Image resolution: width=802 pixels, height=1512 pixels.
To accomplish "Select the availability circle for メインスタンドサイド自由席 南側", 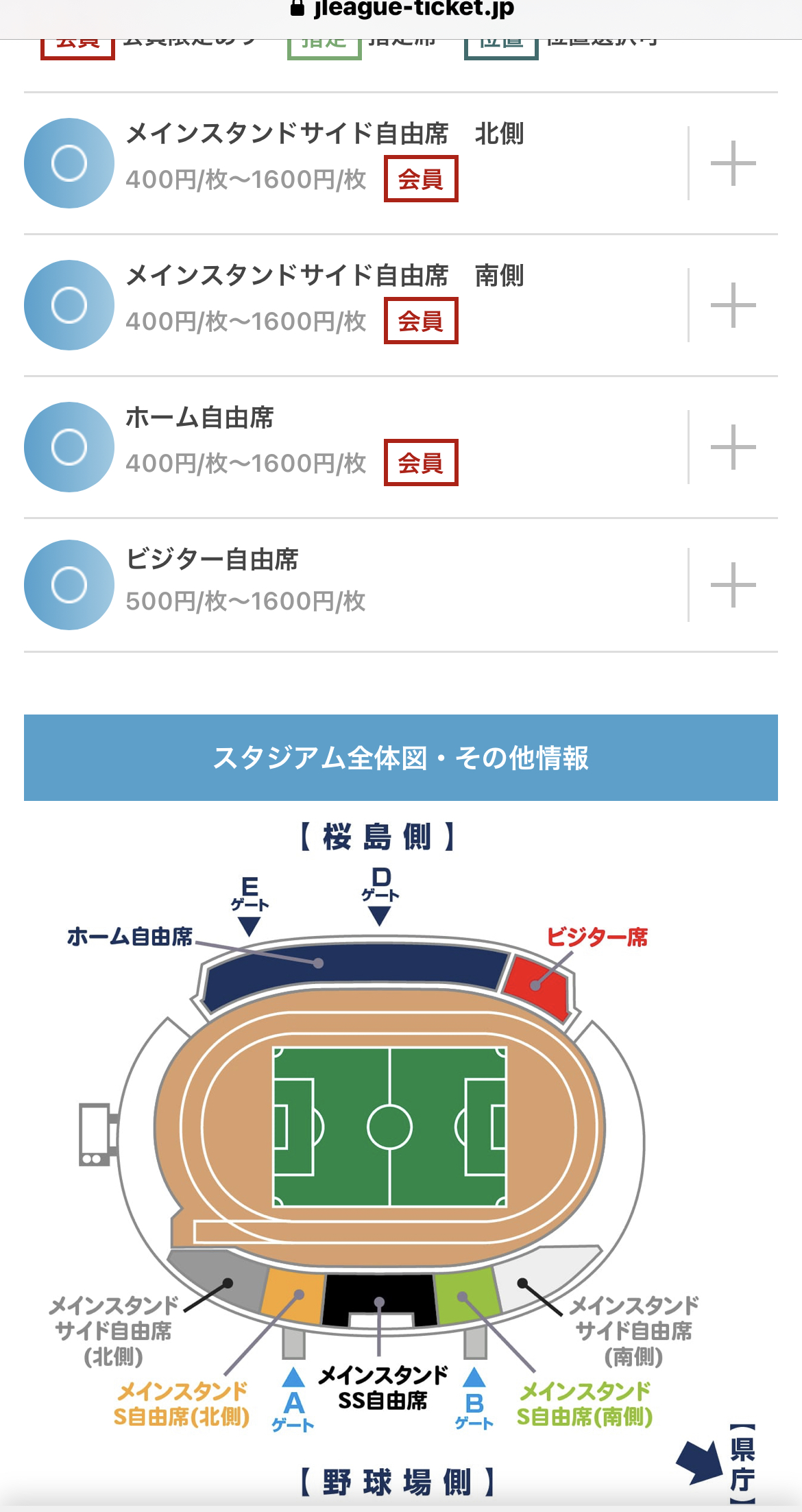I will 69,305.
